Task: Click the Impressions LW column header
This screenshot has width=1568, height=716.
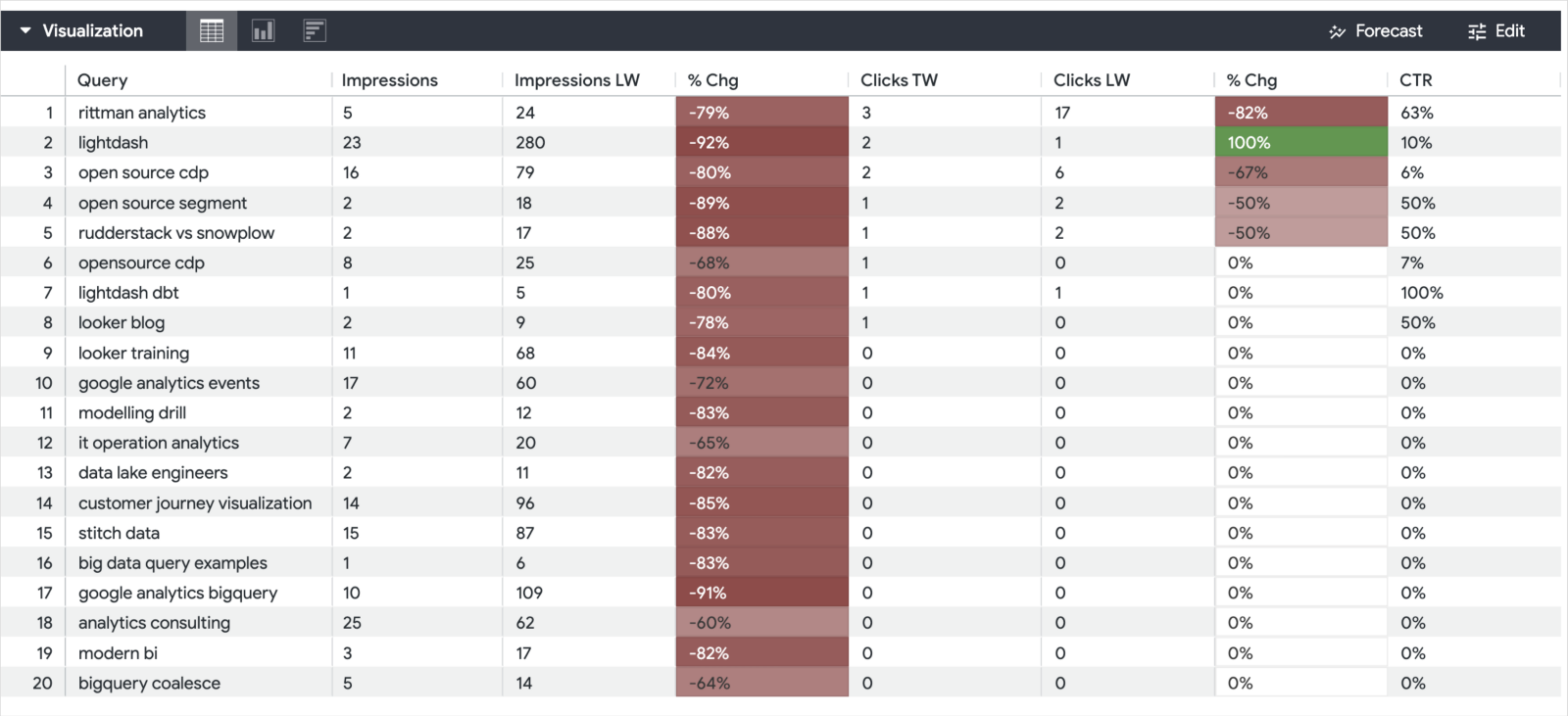Action: [x=576, y=80]
